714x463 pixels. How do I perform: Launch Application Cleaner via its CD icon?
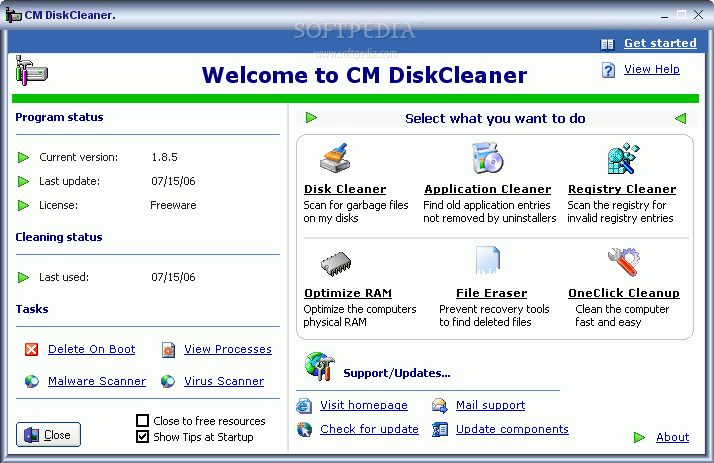(x=487, y=158)
